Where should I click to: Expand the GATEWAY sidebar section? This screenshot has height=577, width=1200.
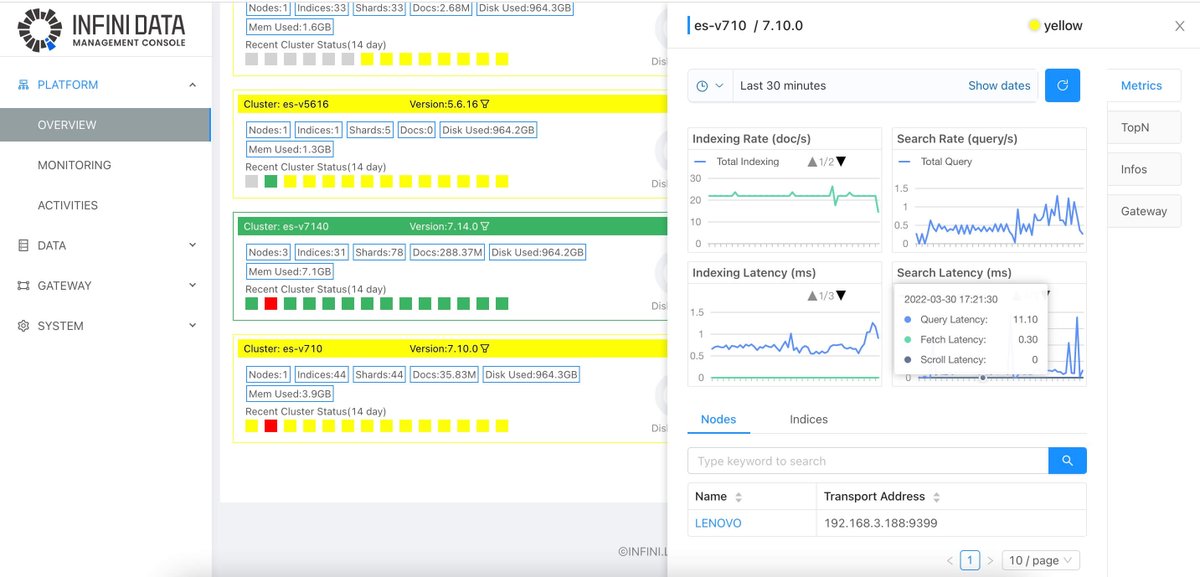pyautogui.click(x=193, y=286)
